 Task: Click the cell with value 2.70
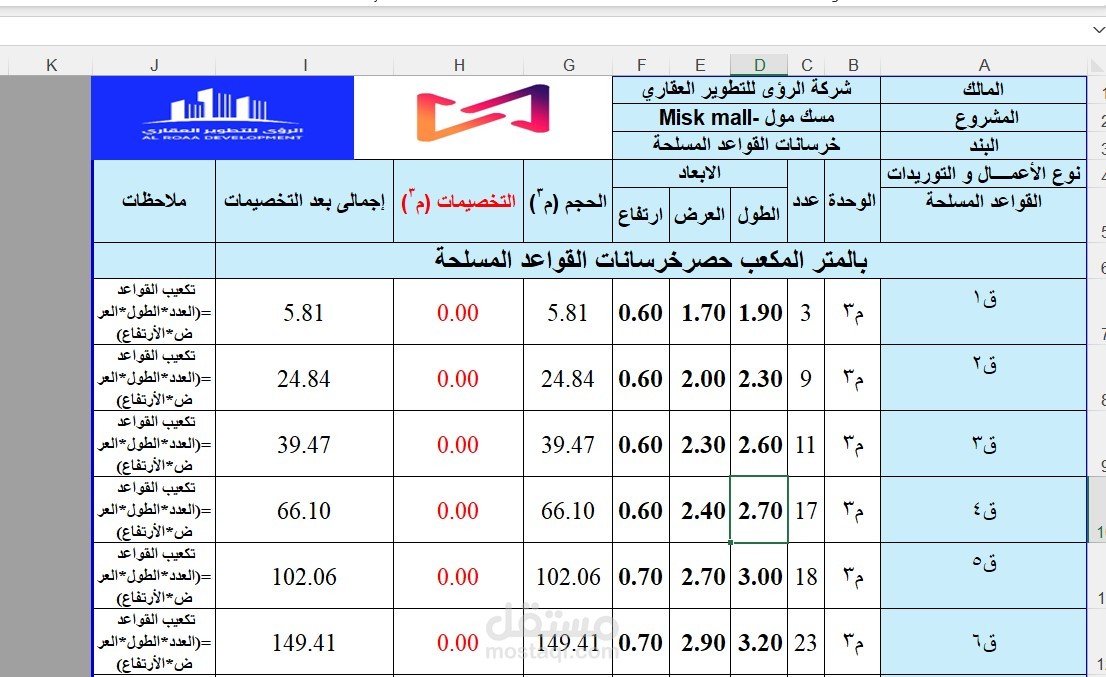pos(759,511)
